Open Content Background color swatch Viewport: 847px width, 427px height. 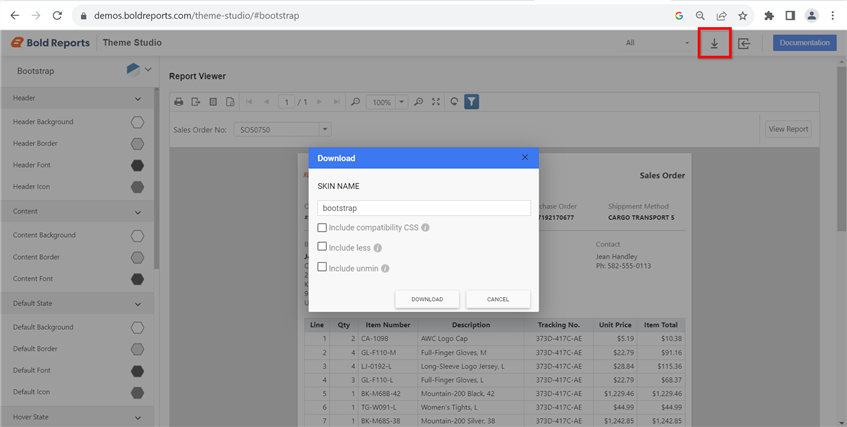(137, 236)
